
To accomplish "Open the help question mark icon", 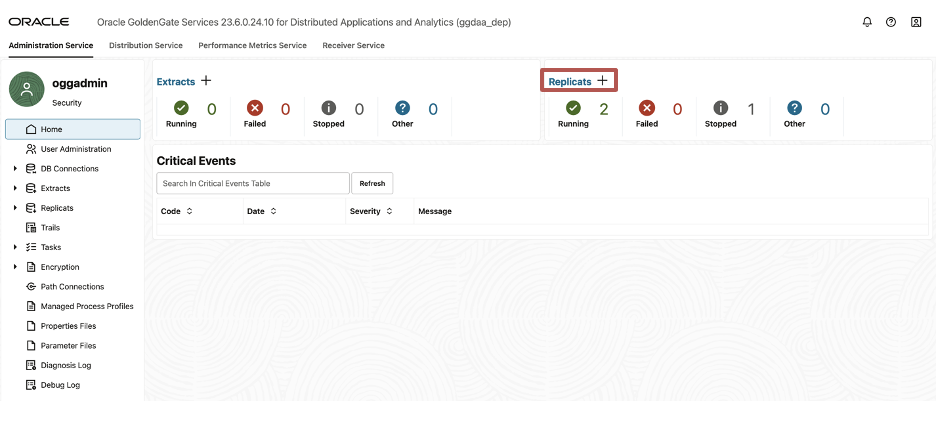I will 891,22.
